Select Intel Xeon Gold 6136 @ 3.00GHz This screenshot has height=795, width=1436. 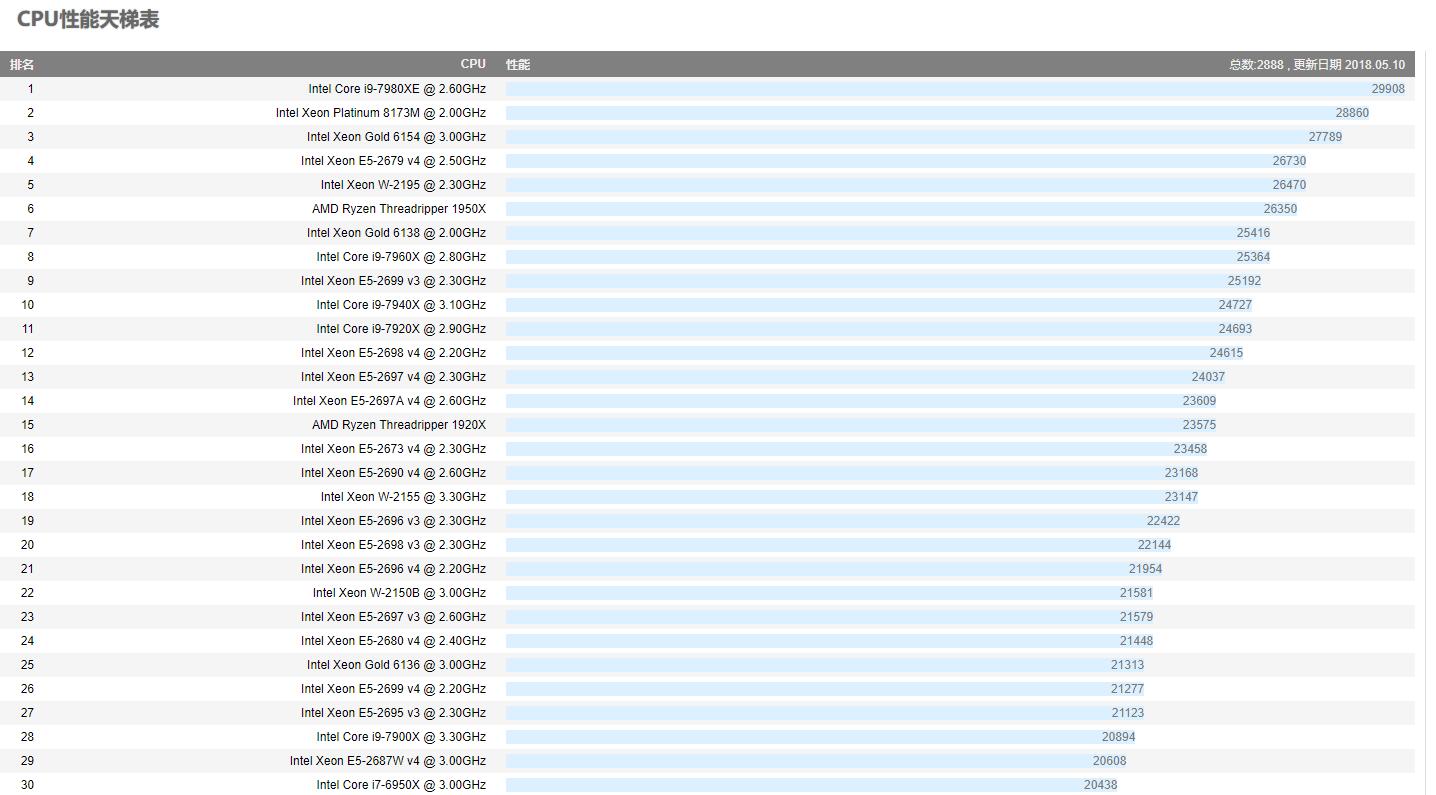[396, 665]
